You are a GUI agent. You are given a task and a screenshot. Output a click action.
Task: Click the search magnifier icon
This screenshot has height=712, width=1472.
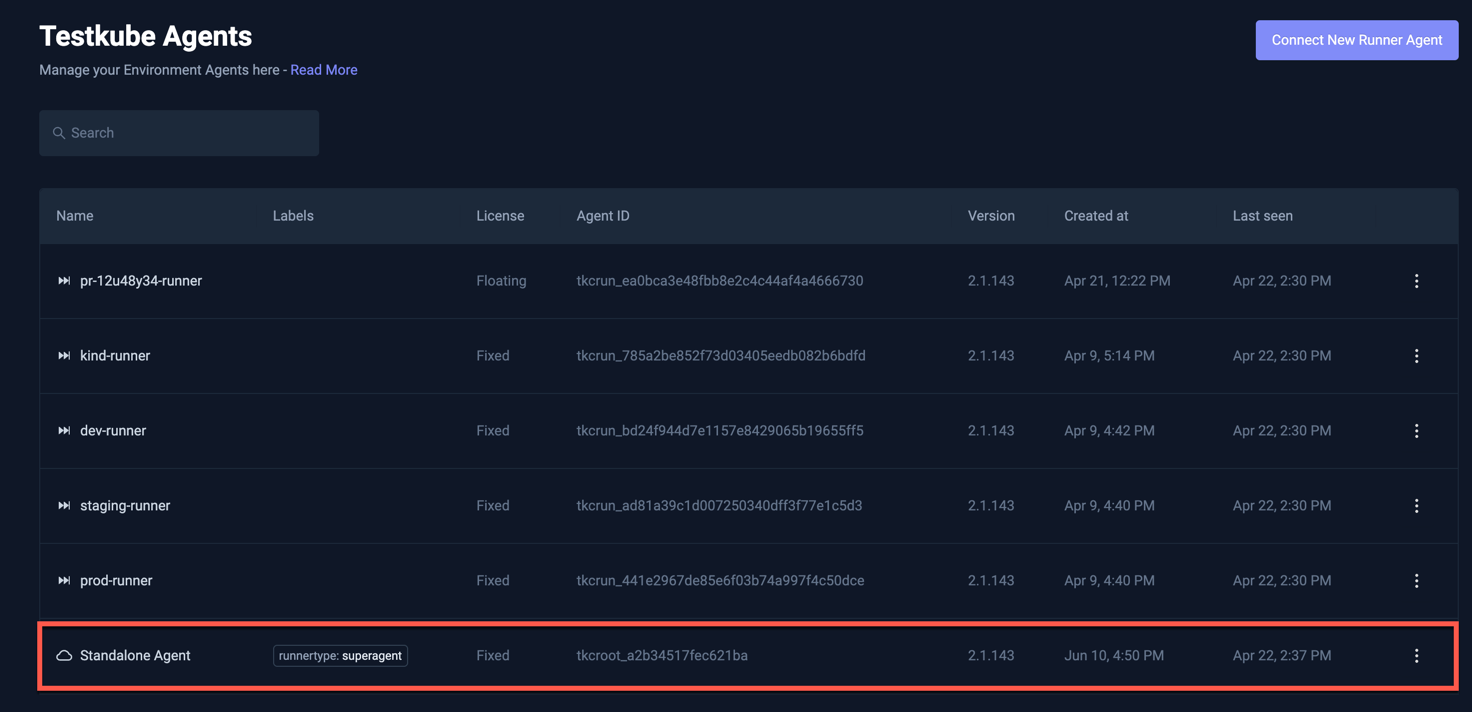tap(59, 133)
